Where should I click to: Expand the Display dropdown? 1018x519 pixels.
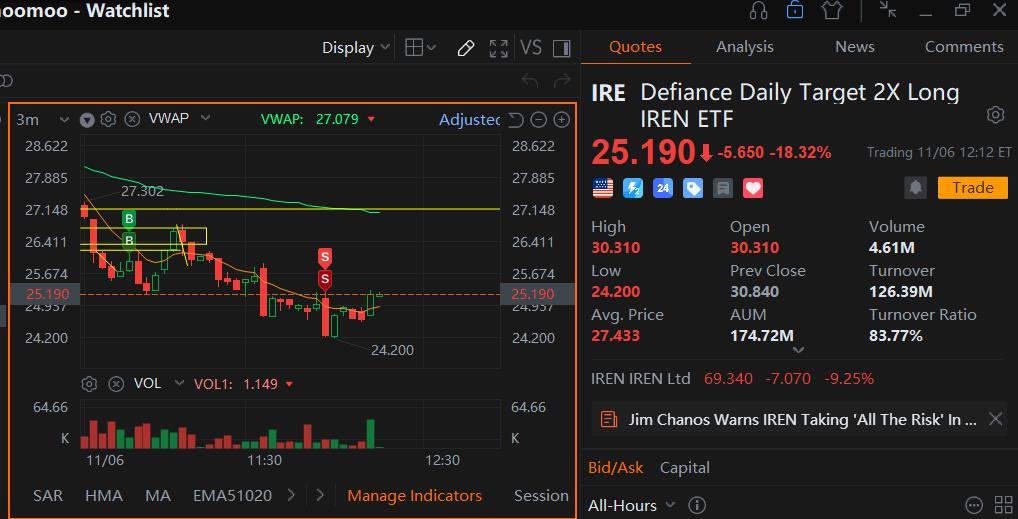coord(356,47)
